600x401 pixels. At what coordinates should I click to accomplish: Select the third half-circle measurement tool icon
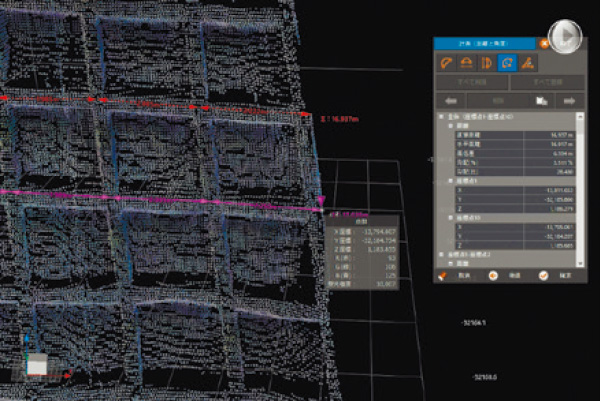point(486,62)
